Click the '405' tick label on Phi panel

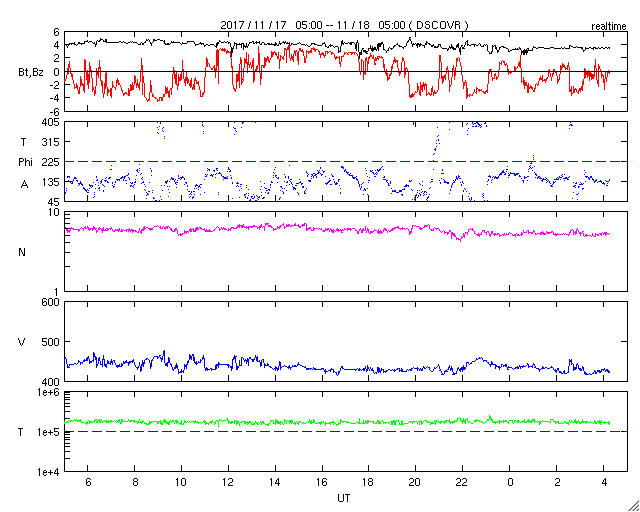pos(51,122)
